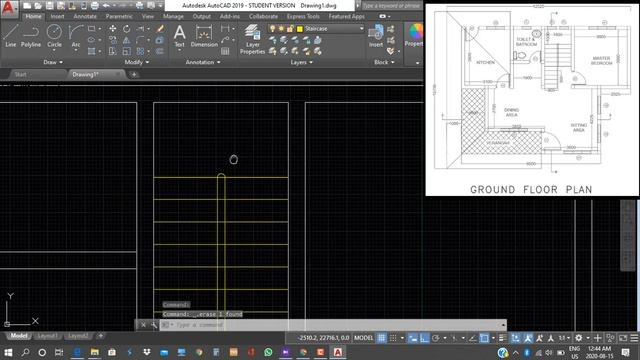Switch to the View ribbon tab

(x=148, y=16)
